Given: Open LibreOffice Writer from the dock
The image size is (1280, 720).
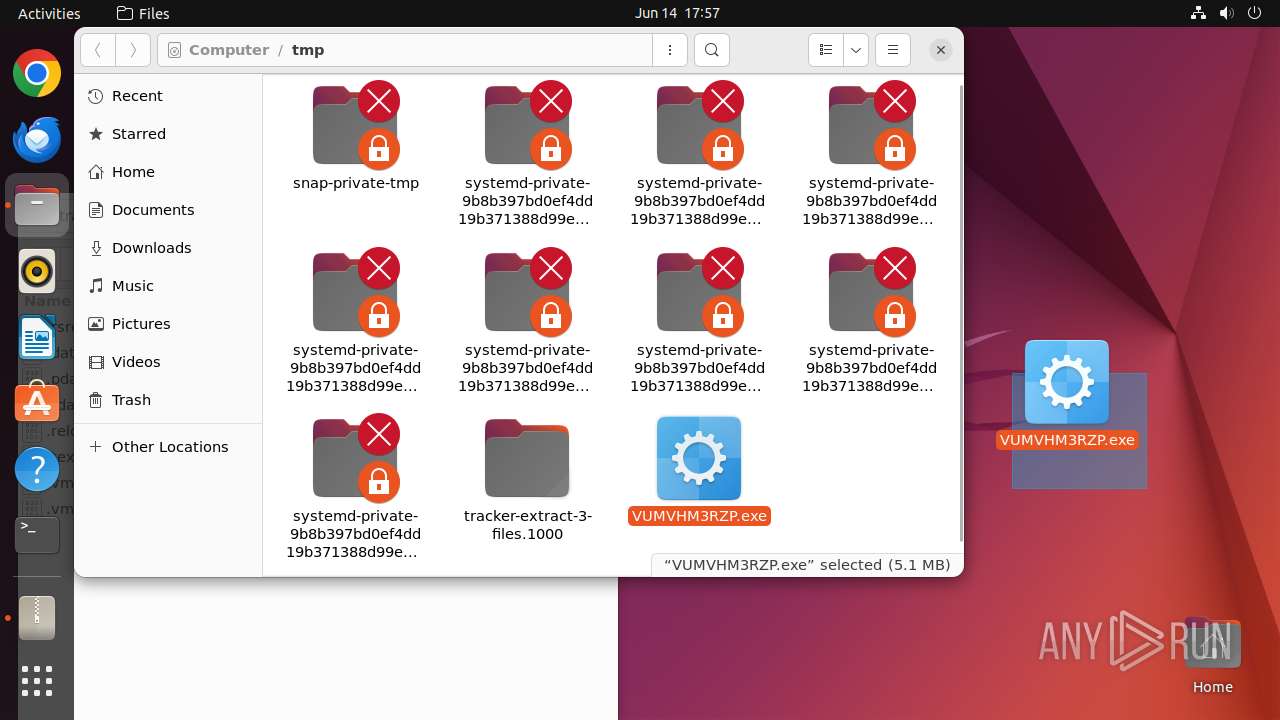Looking at the screenshot, I should [37, 338].
